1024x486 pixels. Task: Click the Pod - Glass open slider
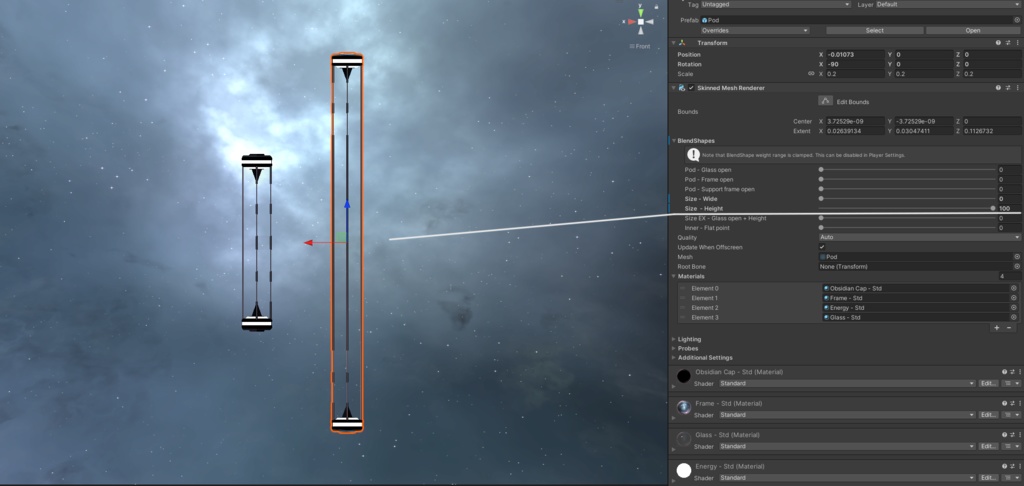tap(906, 170)
